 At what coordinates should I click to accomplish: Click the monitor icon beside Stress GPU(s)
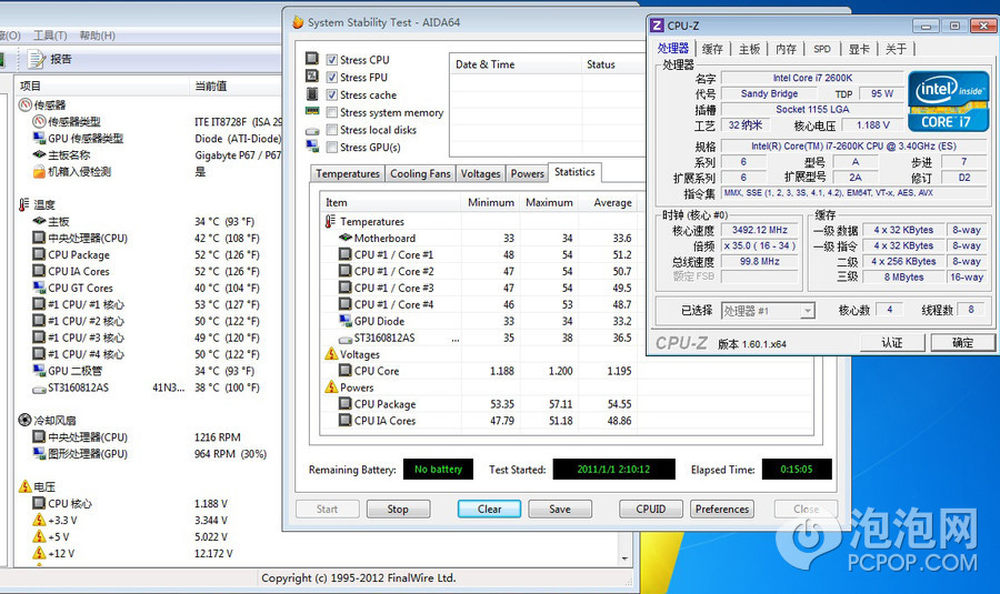click(x=312, y=146)
